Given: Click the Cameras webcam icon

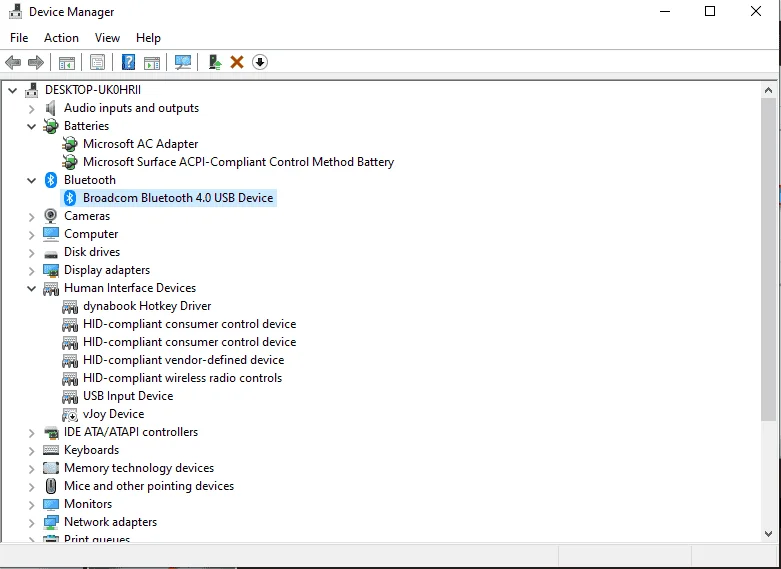Looking at the screenshot, I should [x=50, y=216].
